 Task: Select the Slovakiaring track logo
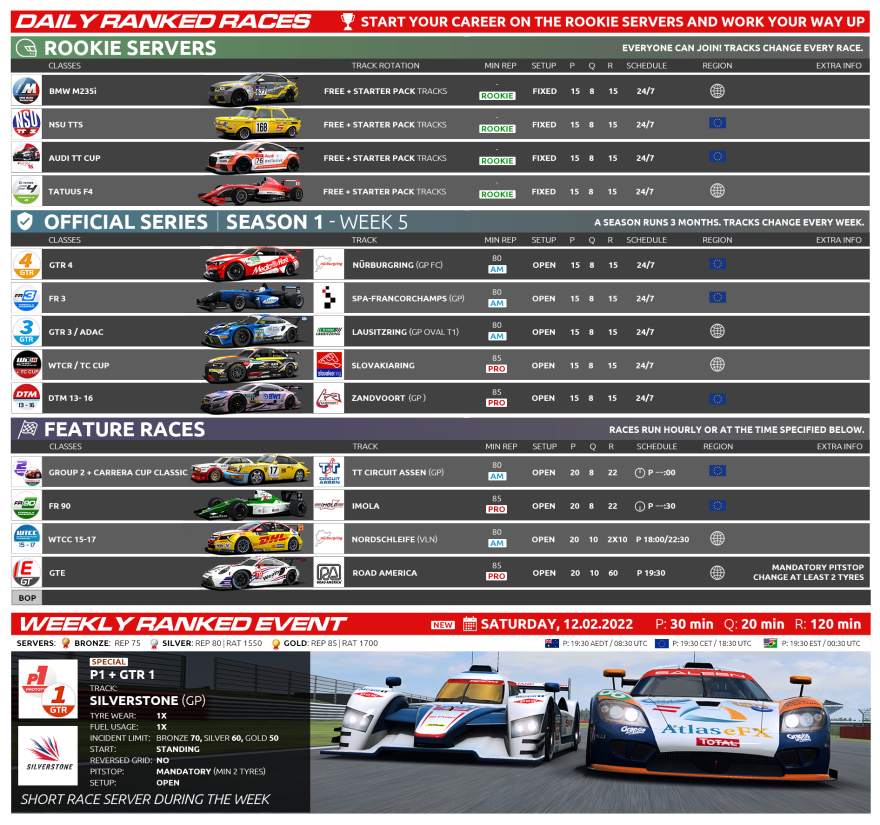tap(328, 365)
